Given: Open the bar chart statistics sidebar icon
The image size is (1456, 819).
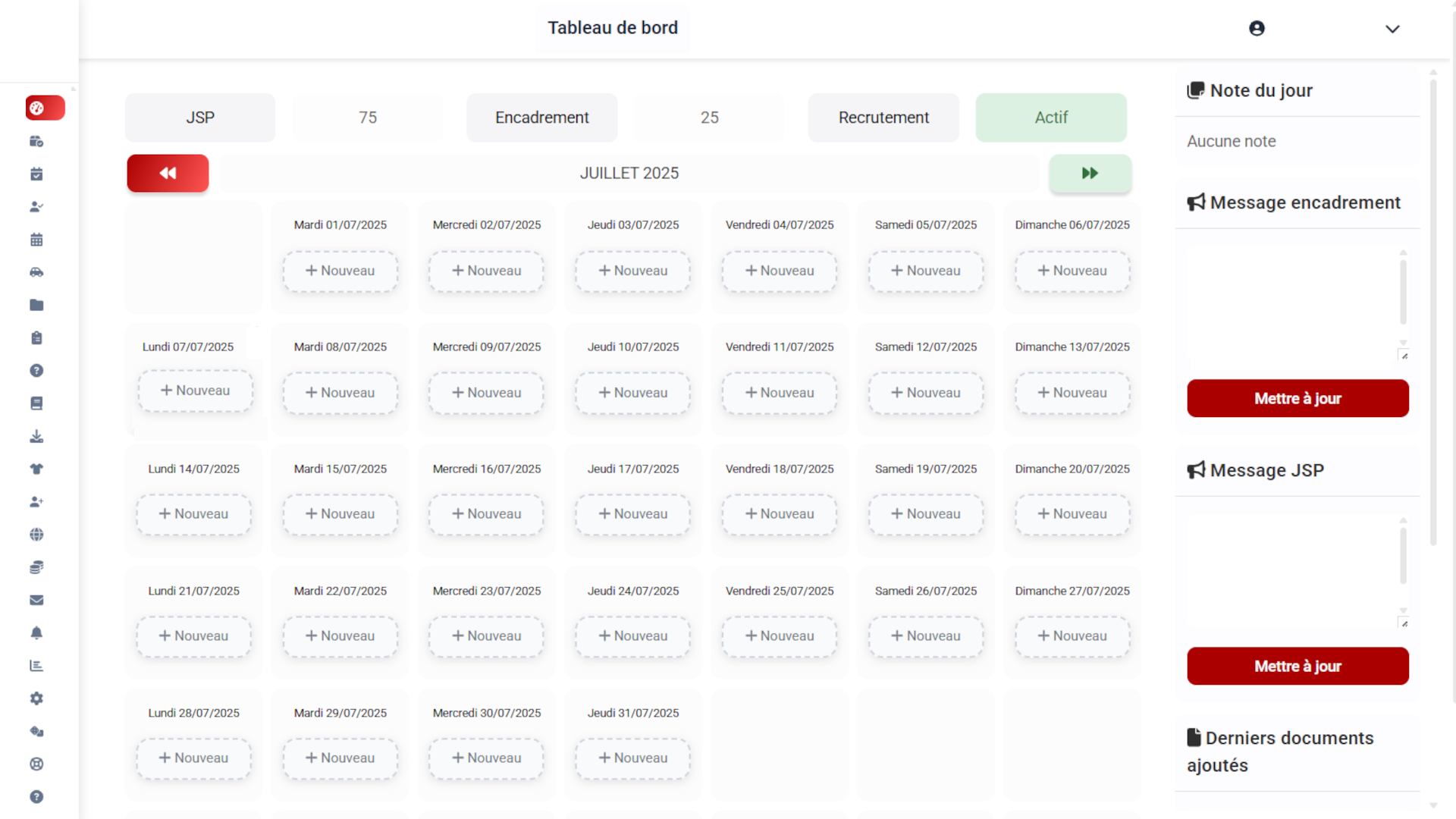Looking at the screenshot, I should [36, 666].
